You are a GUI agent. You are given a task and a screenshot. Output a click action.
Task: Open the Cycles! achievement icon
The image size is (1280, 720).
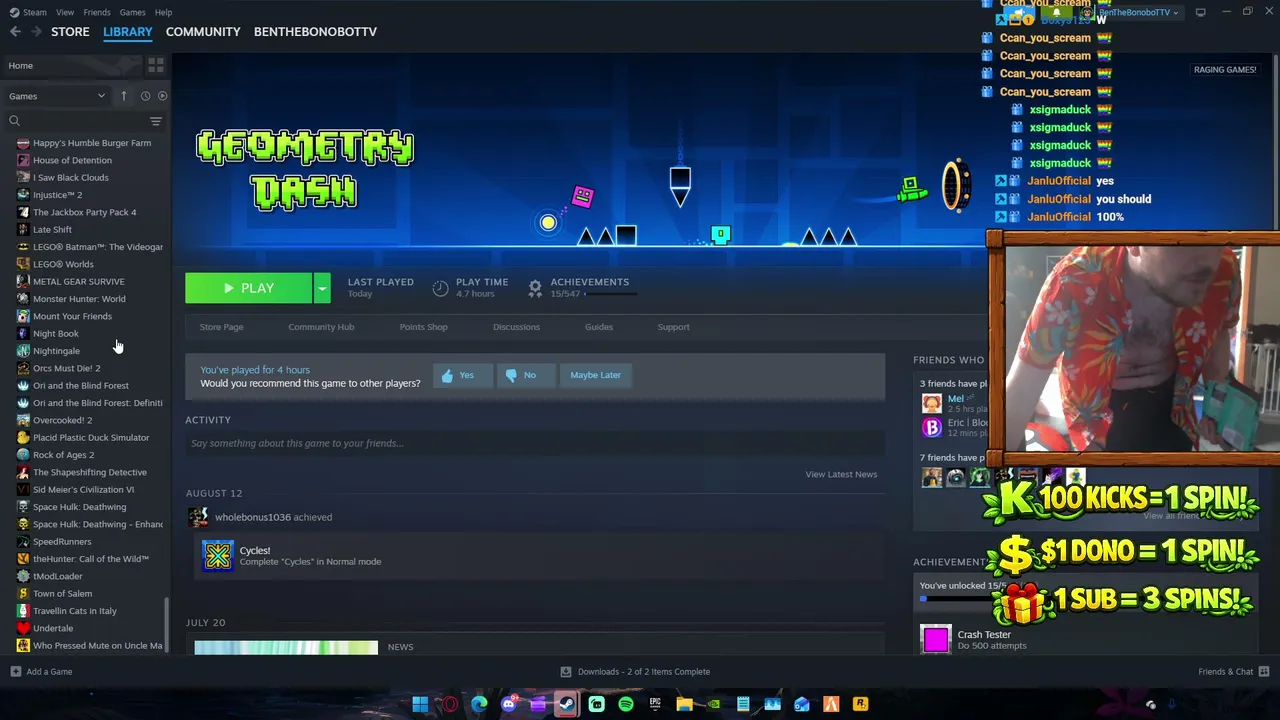pos(217,555)
